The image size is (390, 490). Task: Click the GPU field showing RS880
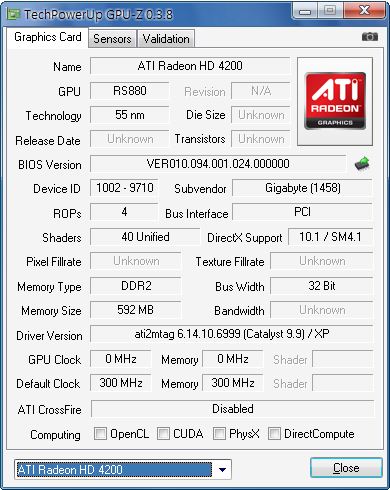click(130, 91)
